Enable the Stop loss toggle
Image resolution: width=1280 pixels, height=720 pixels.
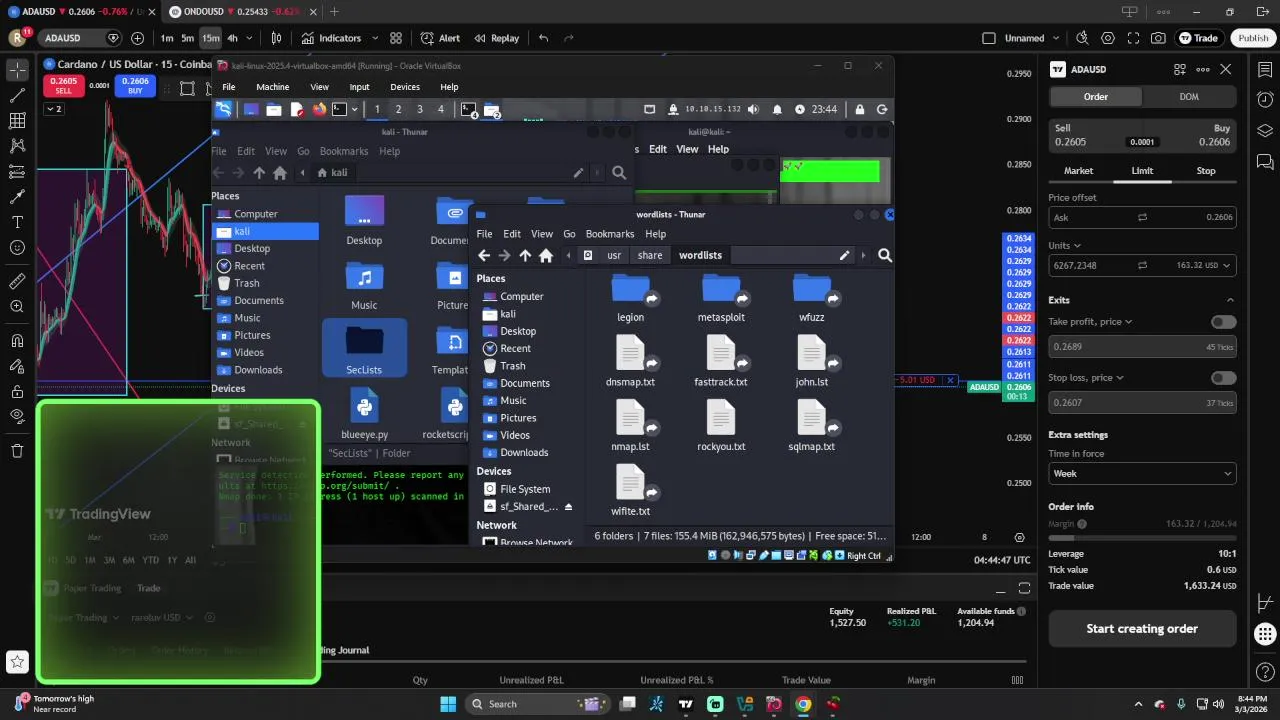coord(1223,378)
